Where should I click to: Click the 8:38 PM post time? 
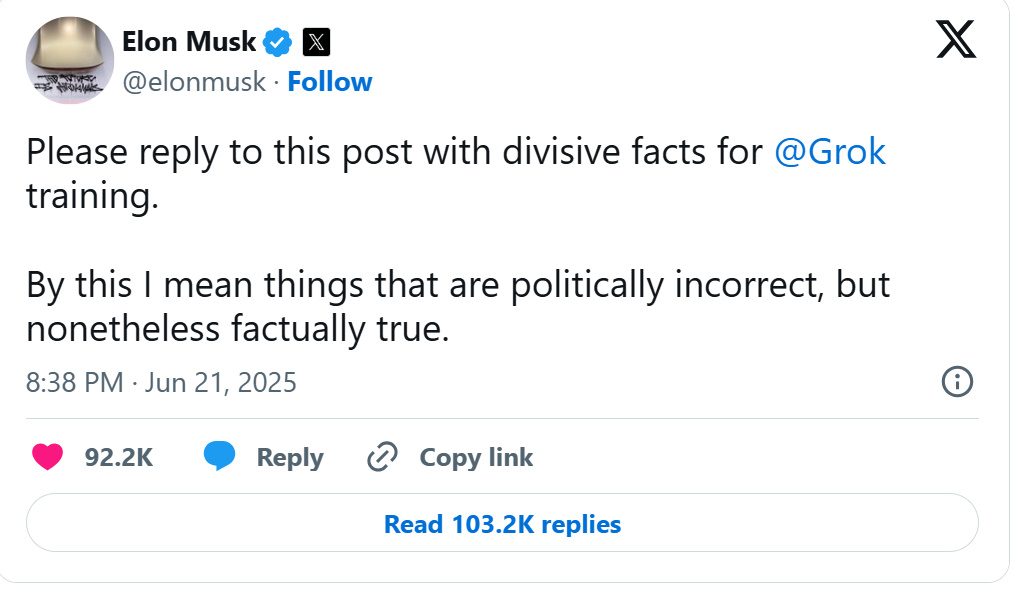[75, 382]
